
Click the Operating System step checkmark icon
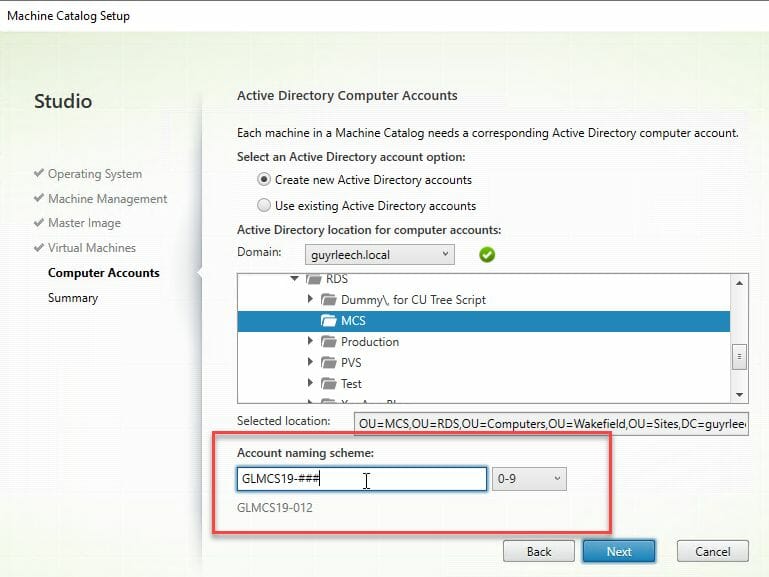click(39, 173)
